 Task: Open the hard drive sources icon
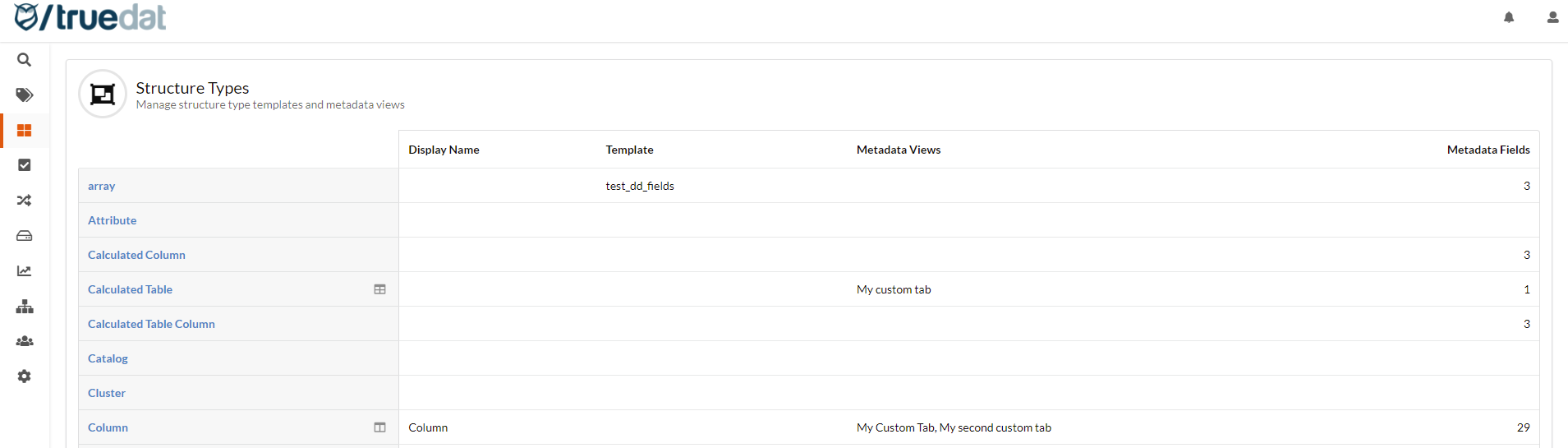point(25,236)
